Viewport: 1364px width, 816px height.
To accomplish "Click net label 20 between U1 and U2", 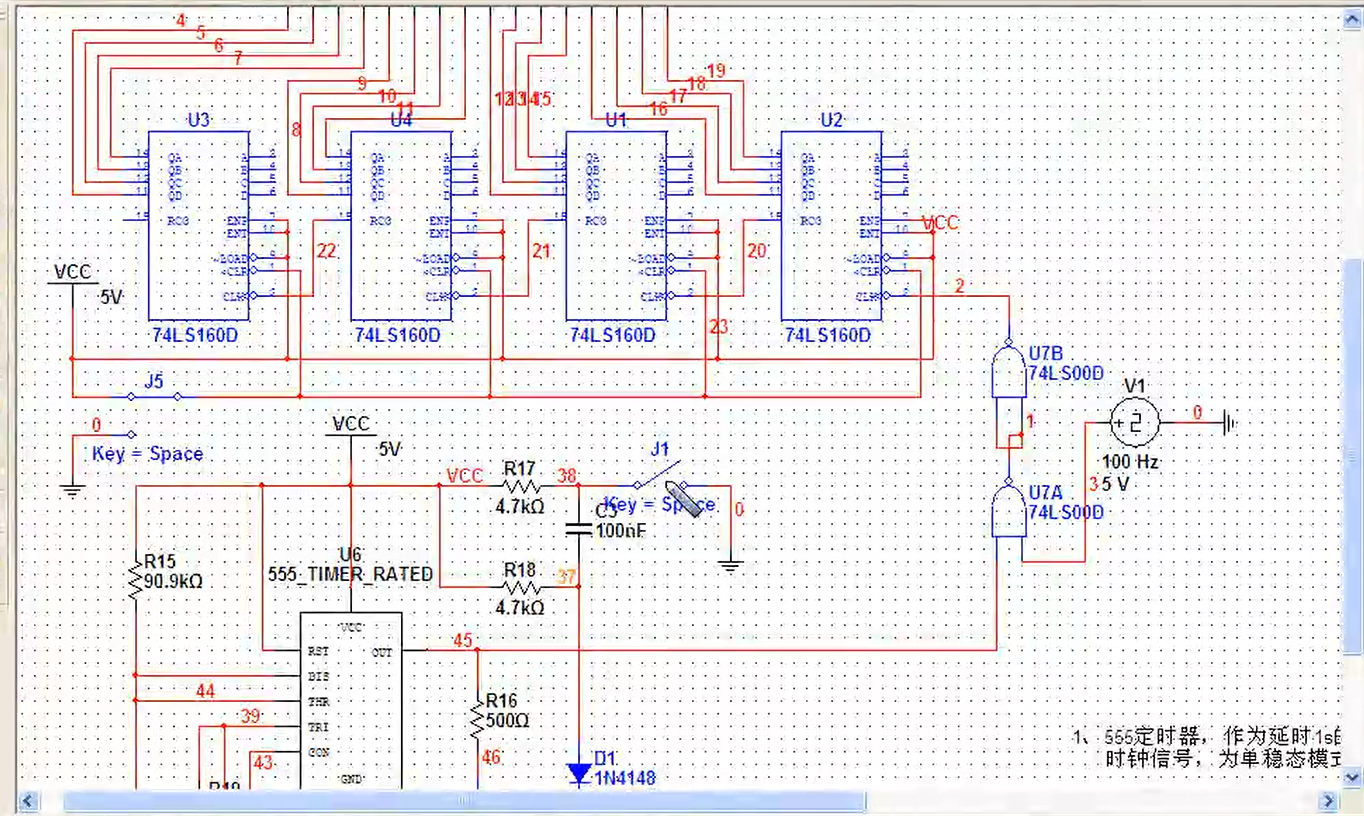I will pyautogui.click(x=758, y=252).
